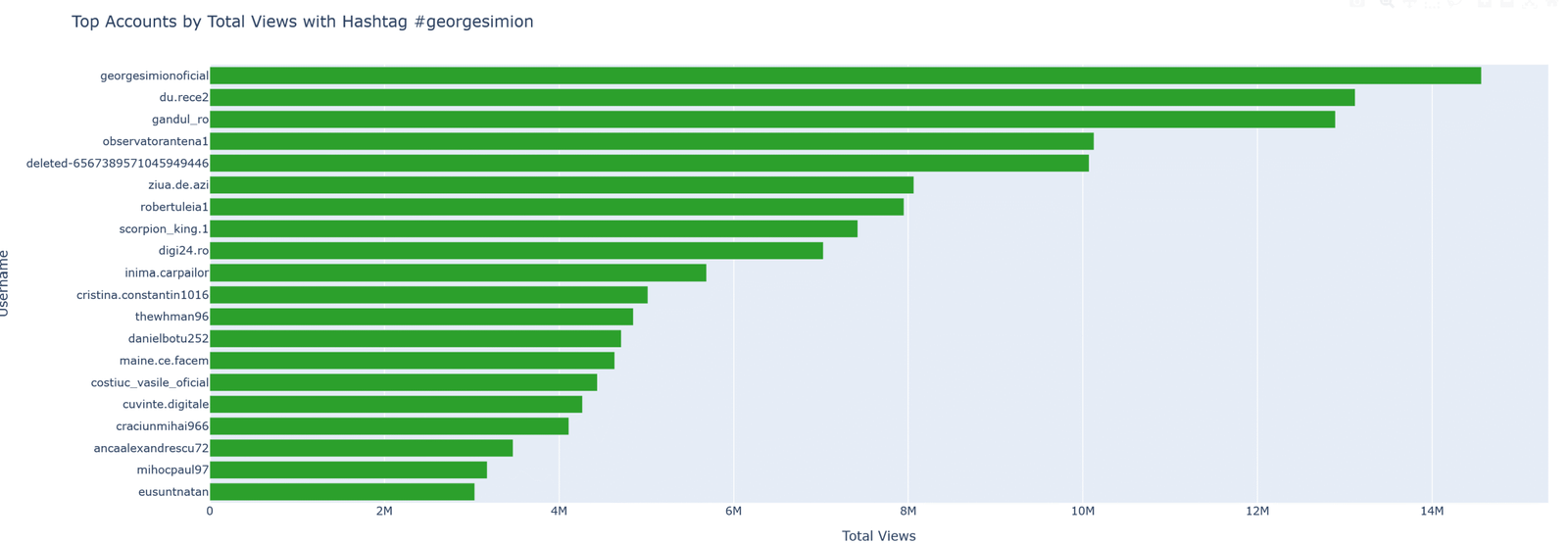1568x544 pixels.
Task: Activate the Lasso Select tool
Action: click(1454, 3)
